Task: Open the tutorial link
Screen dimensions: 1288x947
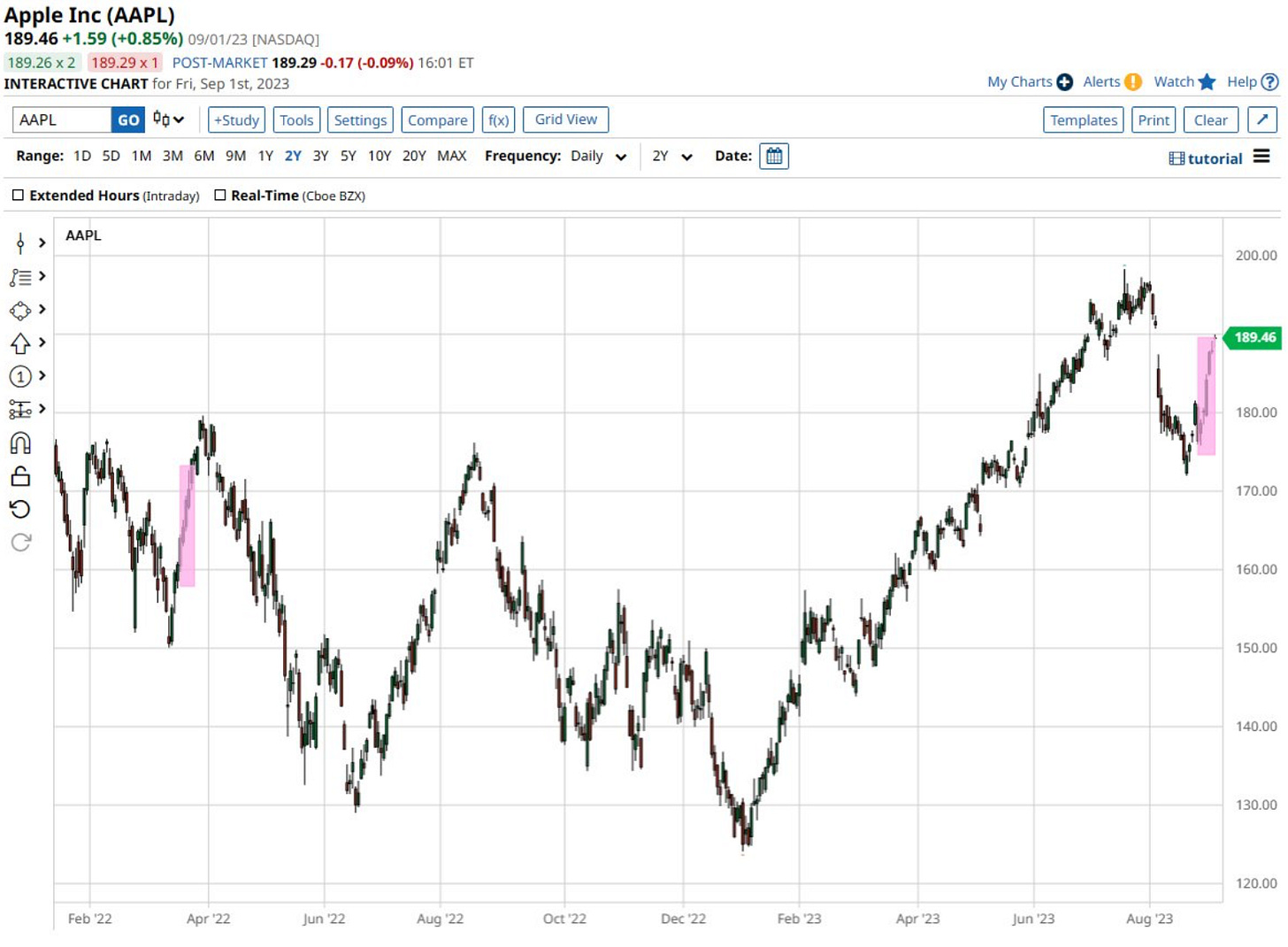Action: pyautogui.click(x=1206, y=158)
